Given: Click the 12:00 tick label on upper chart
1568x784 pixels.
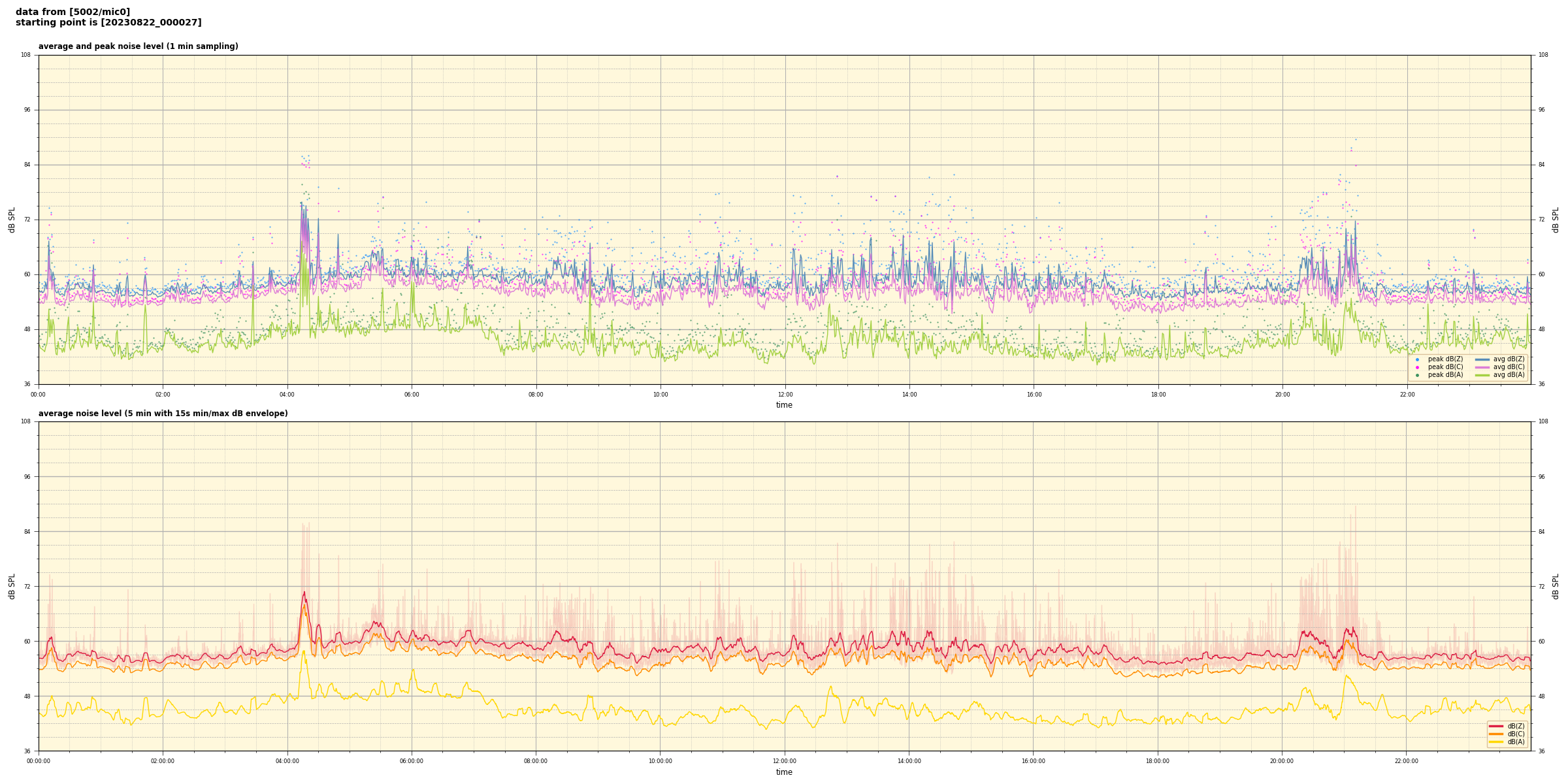Looking at the screenshot, I should pyautogui.click(x=785, y=395).
